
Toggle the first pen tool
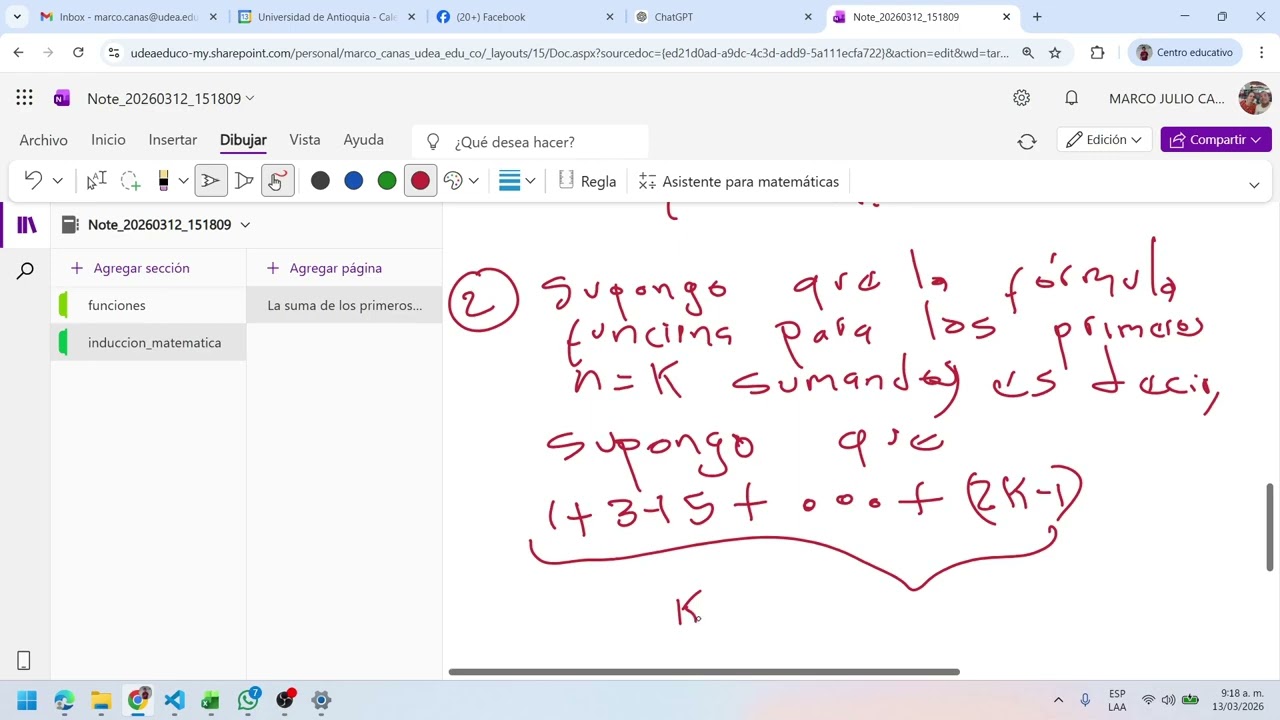(210, 181)
